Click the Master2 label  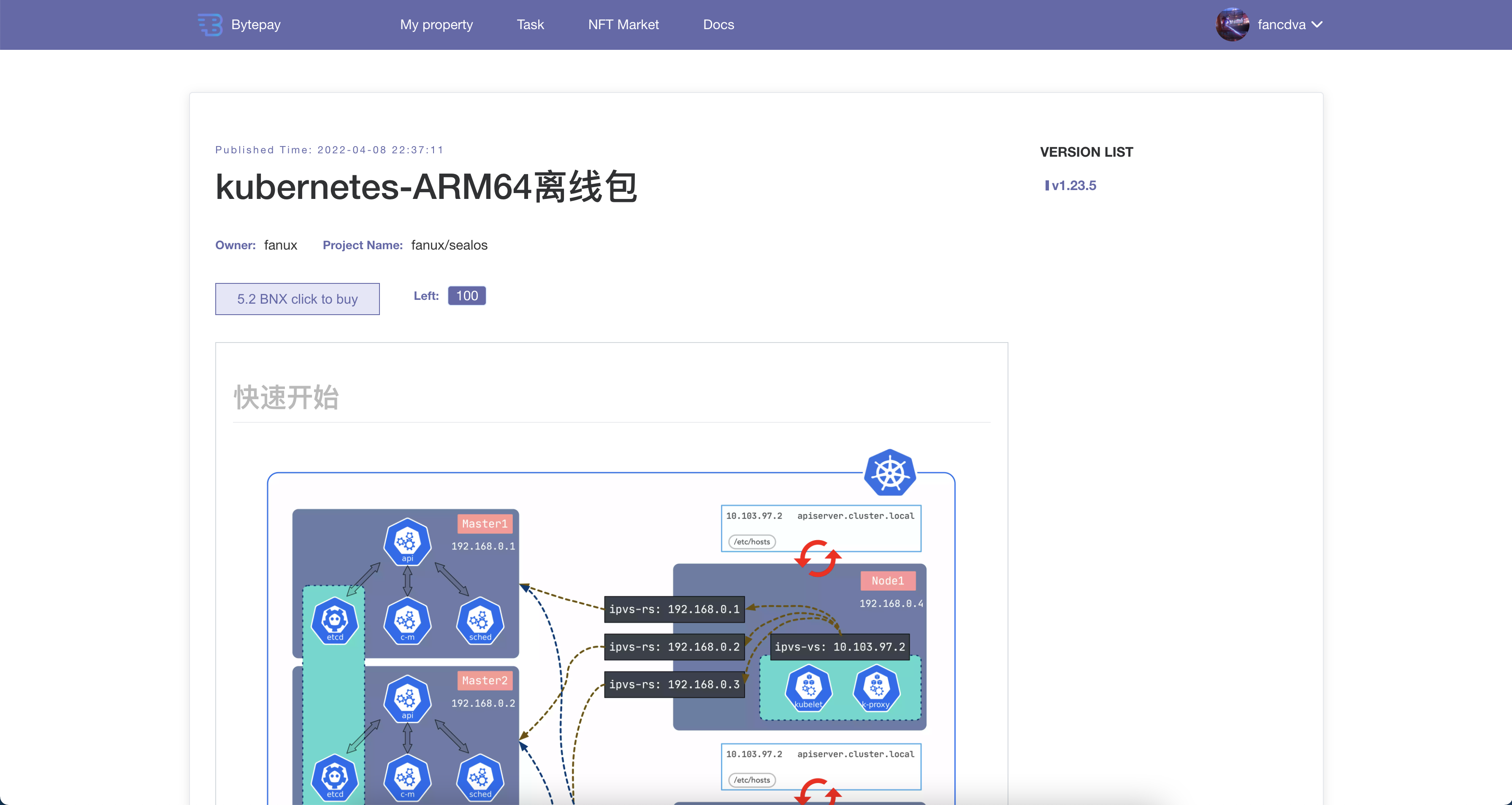[x=484, y=680]
